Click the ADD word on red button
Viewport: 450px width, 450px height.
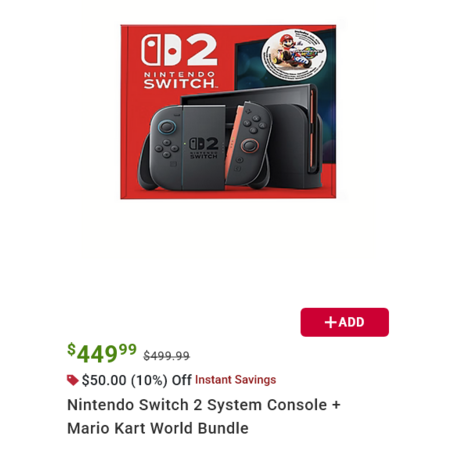(x=352, y=322)
